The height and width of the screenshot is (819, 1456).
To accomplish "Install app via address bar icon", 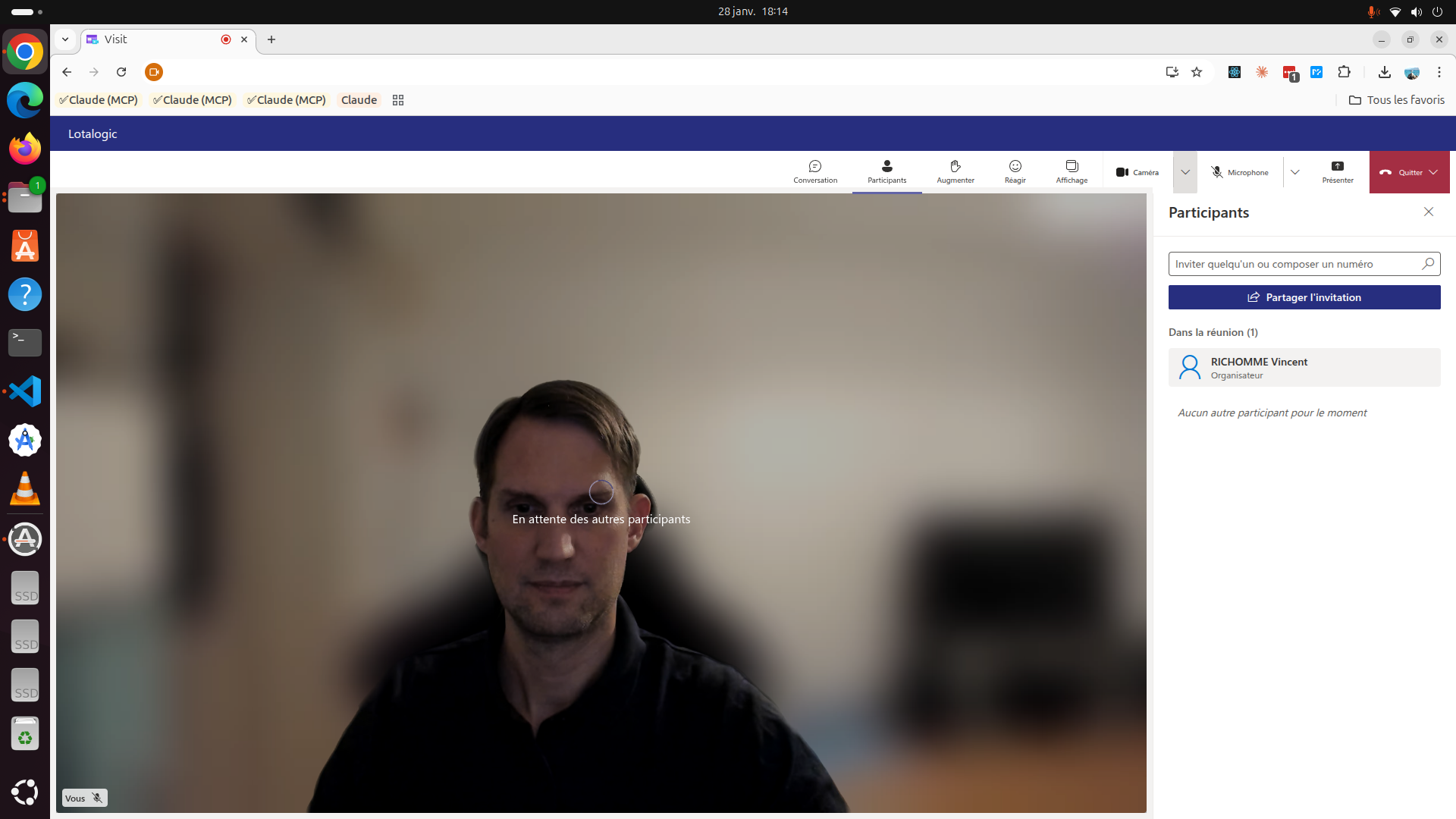I will pos(1172,72).
